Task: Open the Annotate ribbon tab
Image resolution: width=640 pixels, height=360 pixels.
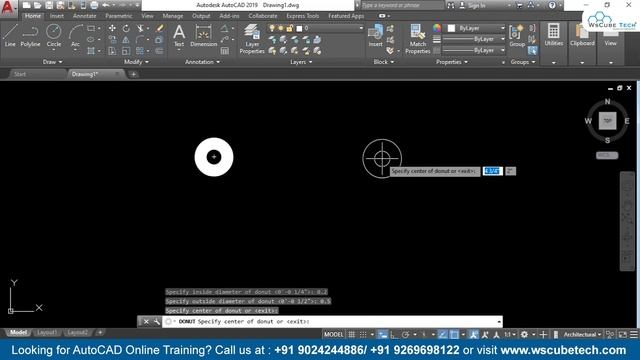Action: point(84,16)
